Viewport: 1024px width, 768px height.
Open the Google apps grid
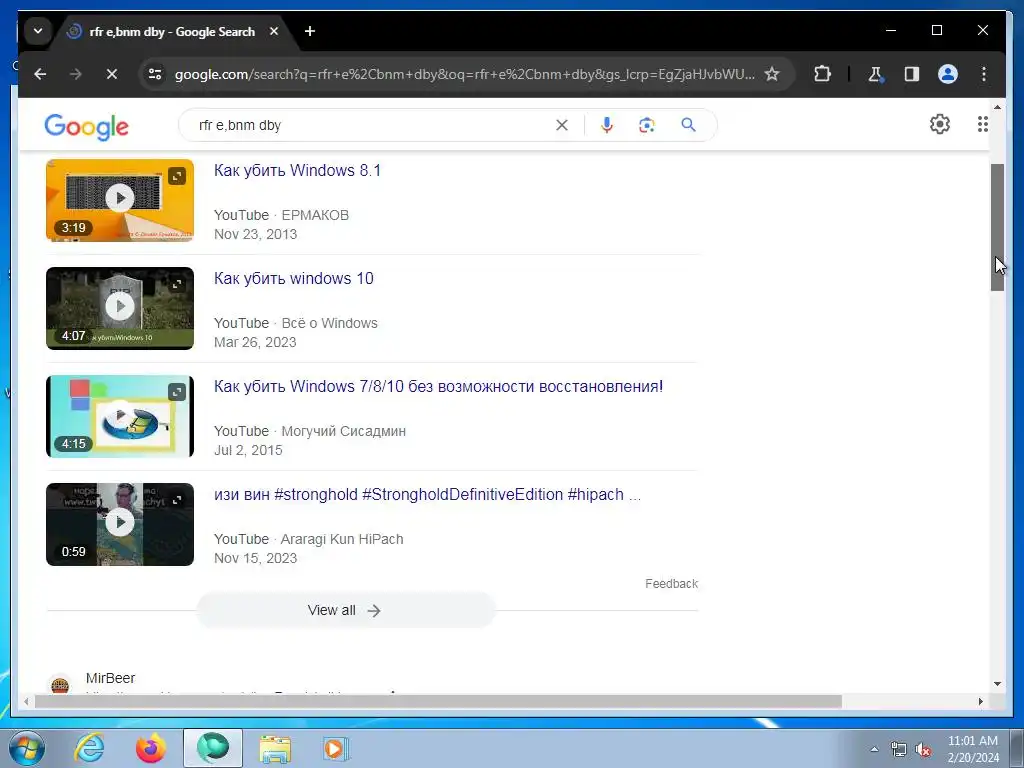click(982, 124)
